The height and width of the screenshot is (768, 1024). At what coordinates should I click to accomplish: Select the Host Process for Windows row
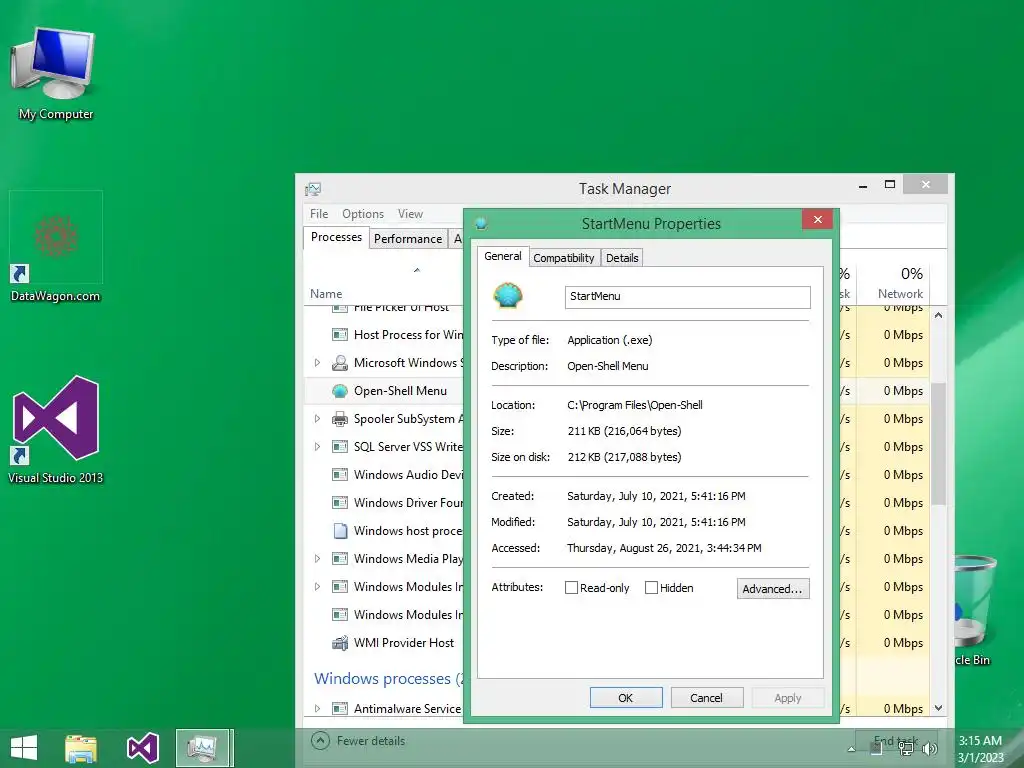coord(383,334)
